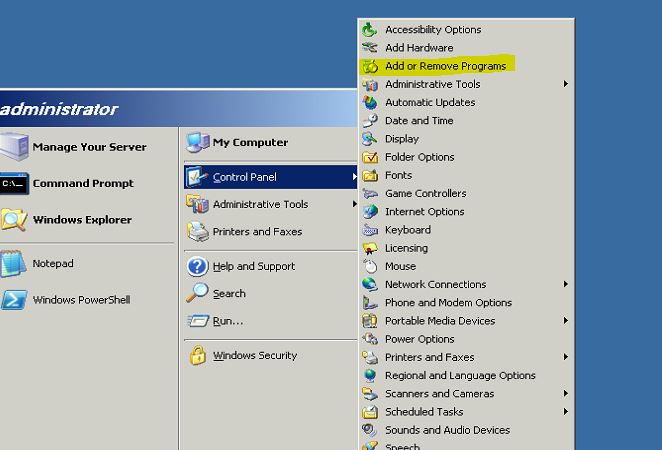Expand the Portable Media Devices submenu arrow

click(566, 320)
